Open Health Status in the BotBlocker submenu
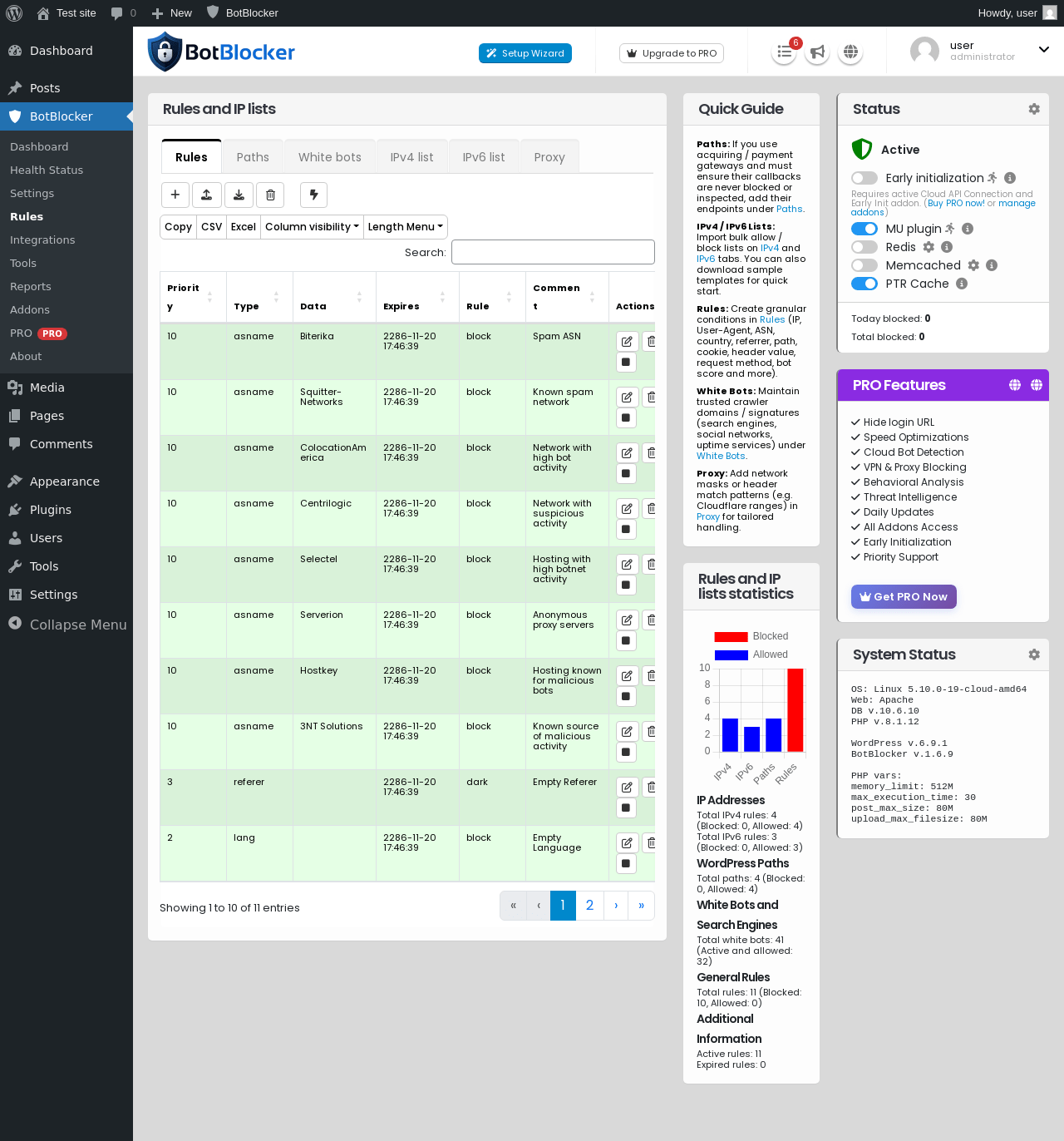 [x=47, y=170]
